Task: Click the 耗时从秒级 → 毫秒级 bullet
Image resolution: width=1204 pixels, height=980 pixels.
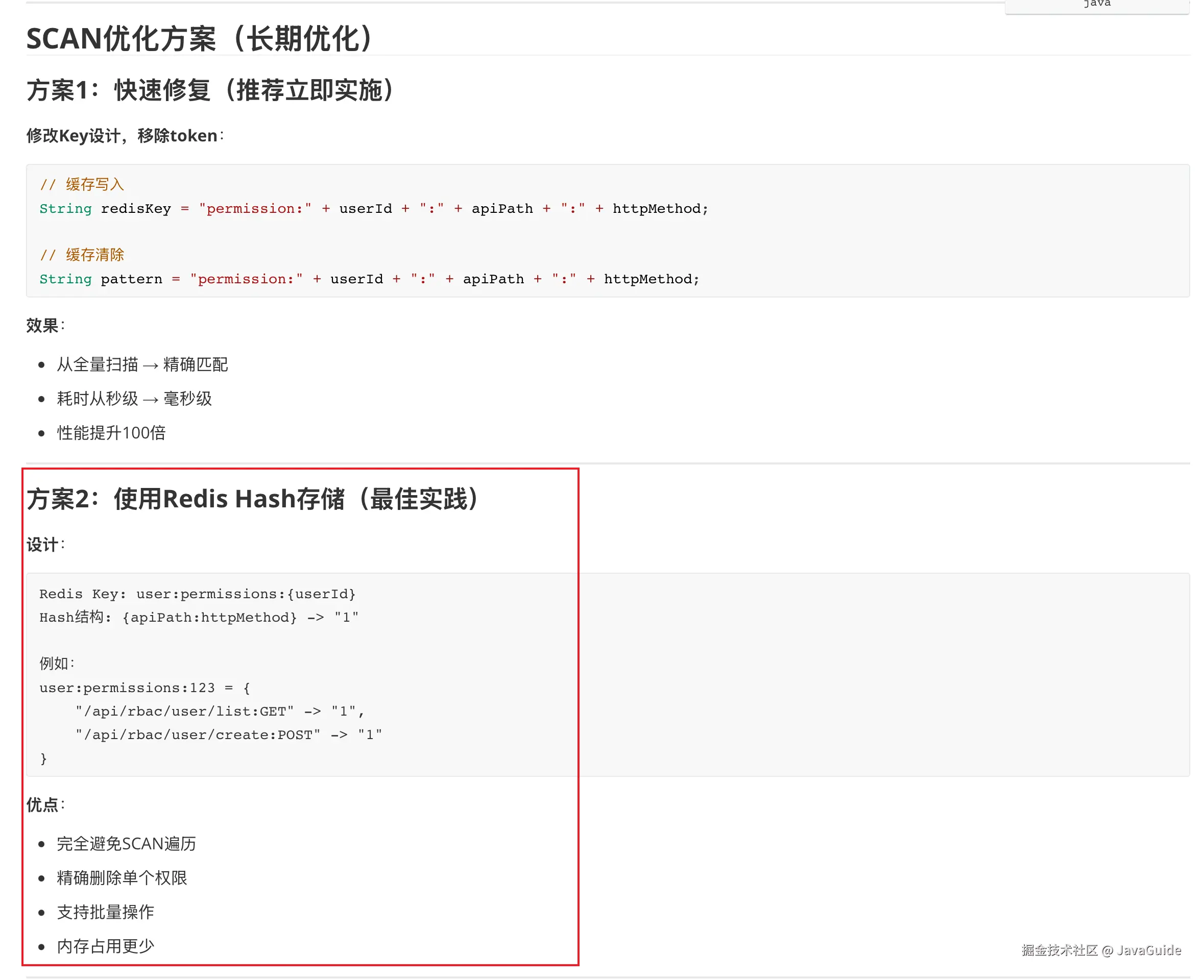Action: 134,399
